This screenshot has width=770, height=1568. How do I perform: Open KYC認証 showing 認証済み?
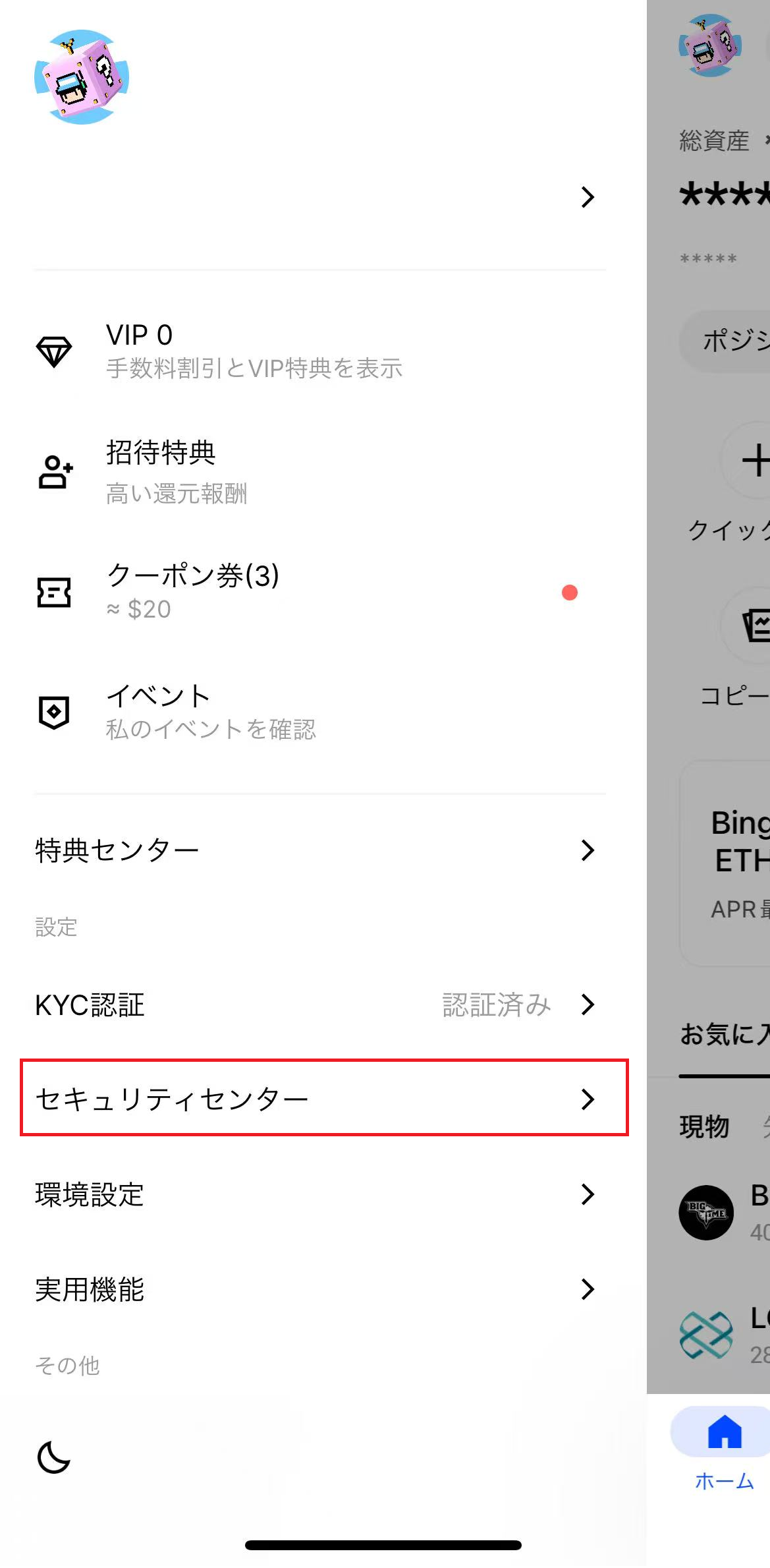pyautogui.click(x=90, y=1004)
